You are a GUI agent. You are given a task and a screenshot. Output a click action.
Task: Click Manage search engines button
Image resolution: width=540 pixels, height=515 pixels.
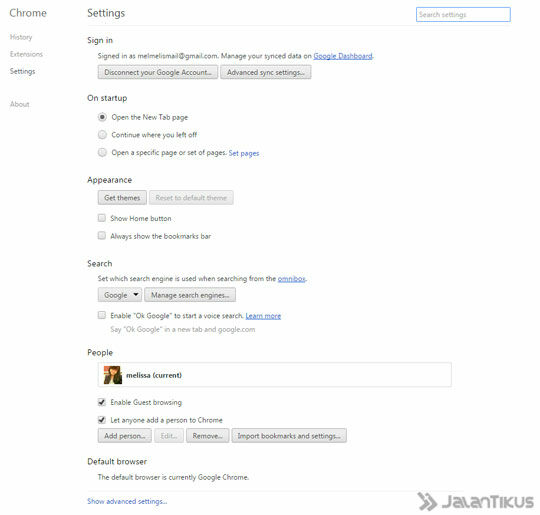pyautogui.click(x=190, y=295)
